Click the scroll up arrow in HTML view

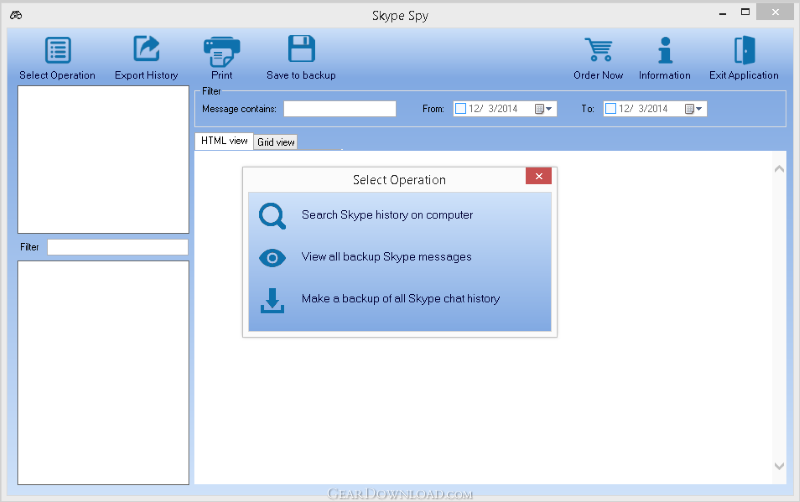coord(779,169)
